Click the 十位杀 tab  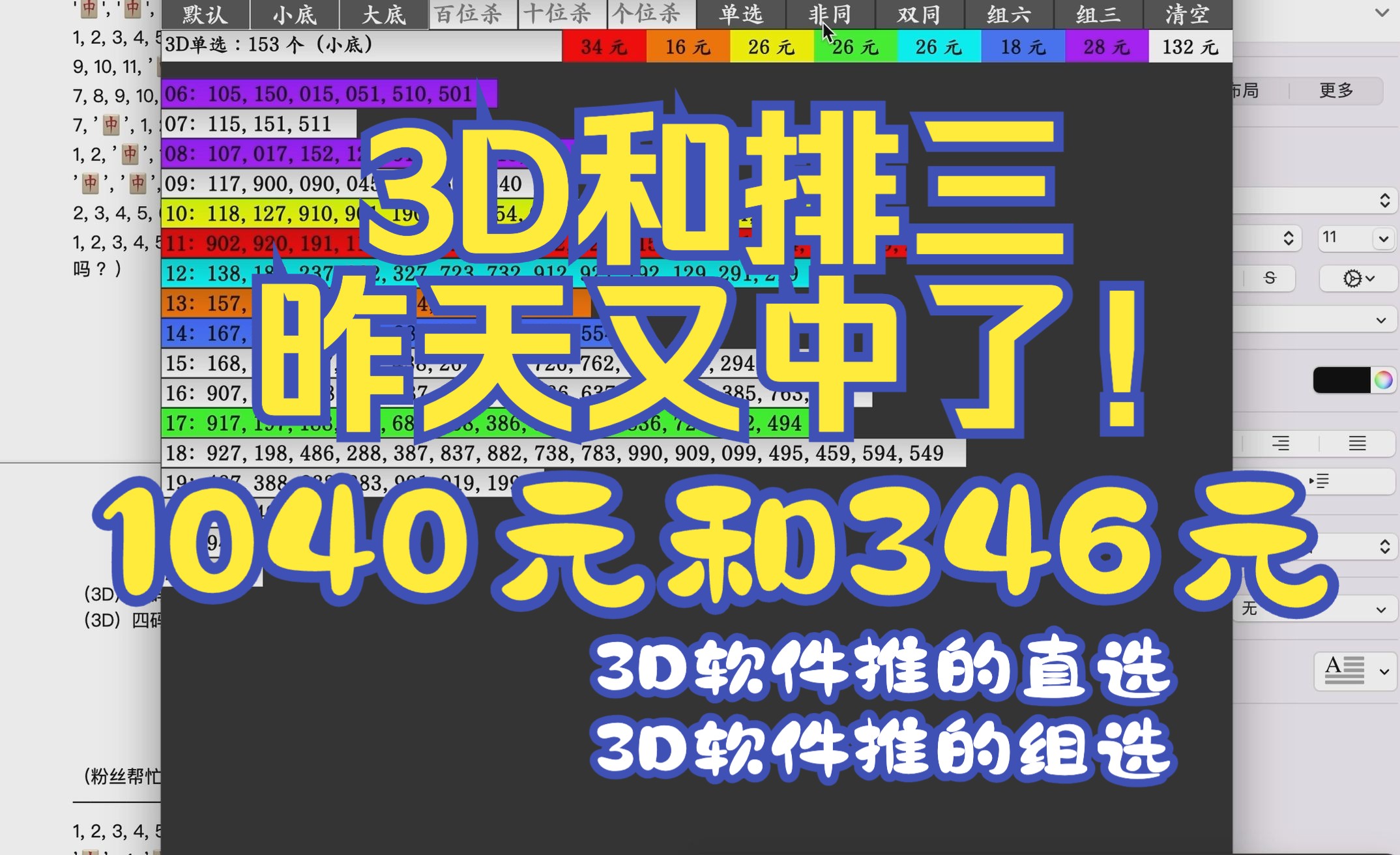point(558,13)
